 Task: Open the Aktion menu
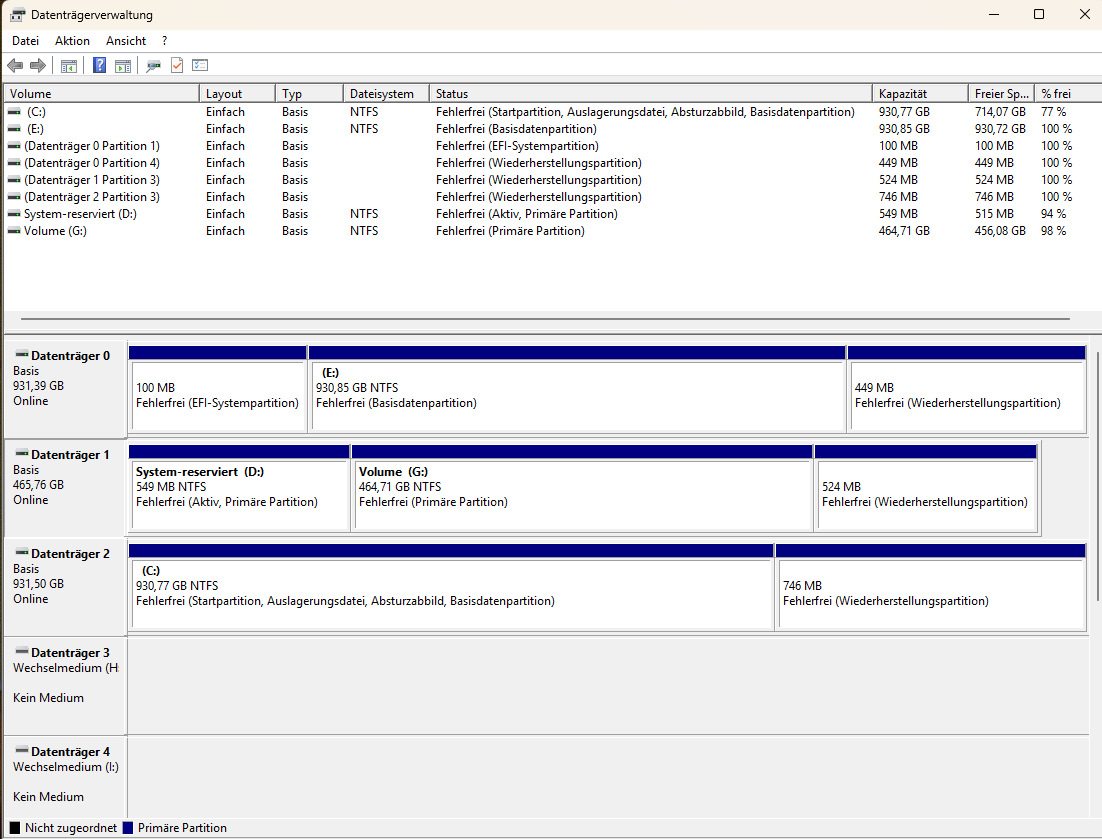[x=72, y=41]
